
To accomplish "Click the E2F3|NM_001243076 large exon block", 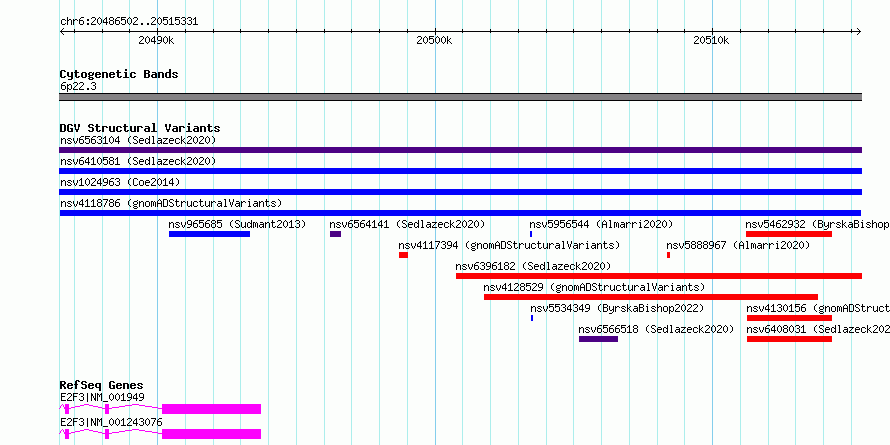I will (x=211, y=434).
